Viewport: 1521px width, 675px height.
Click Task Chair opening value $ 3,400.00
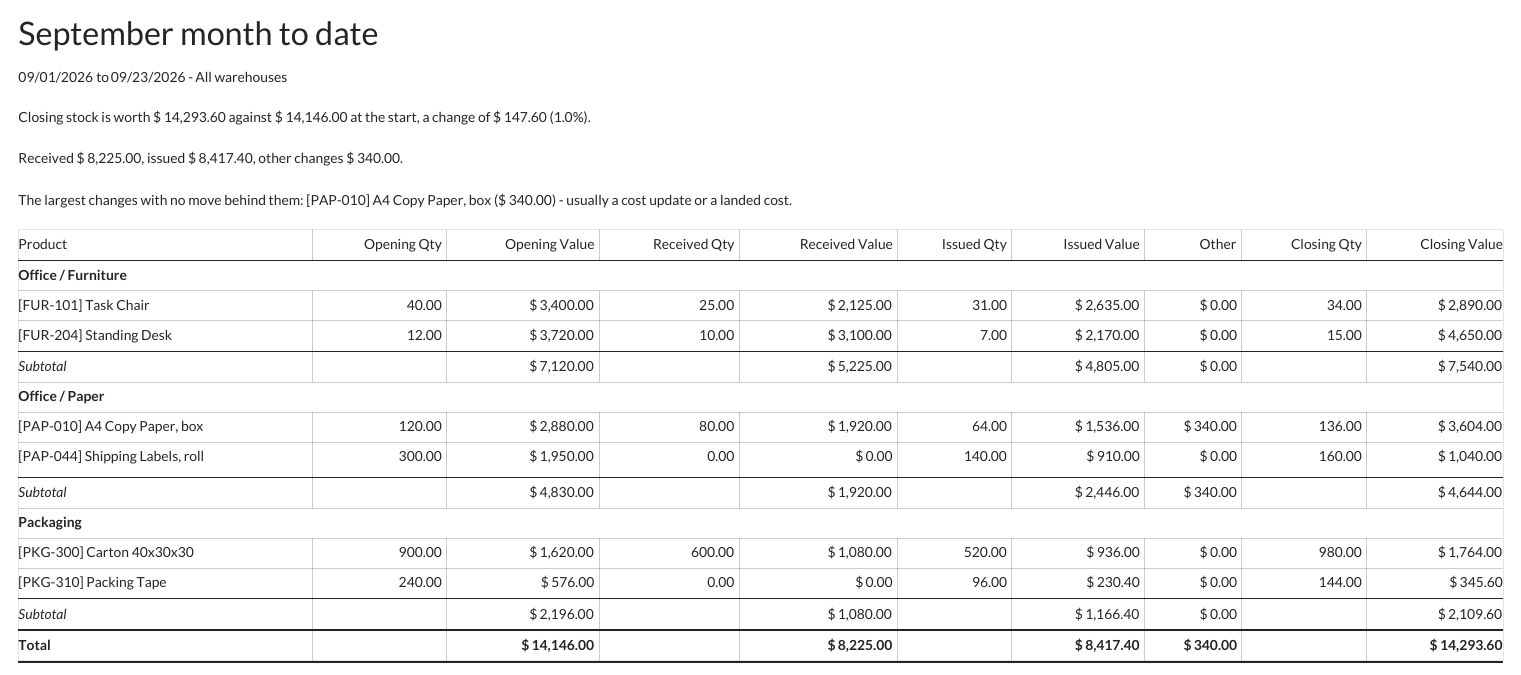point(561,305)
